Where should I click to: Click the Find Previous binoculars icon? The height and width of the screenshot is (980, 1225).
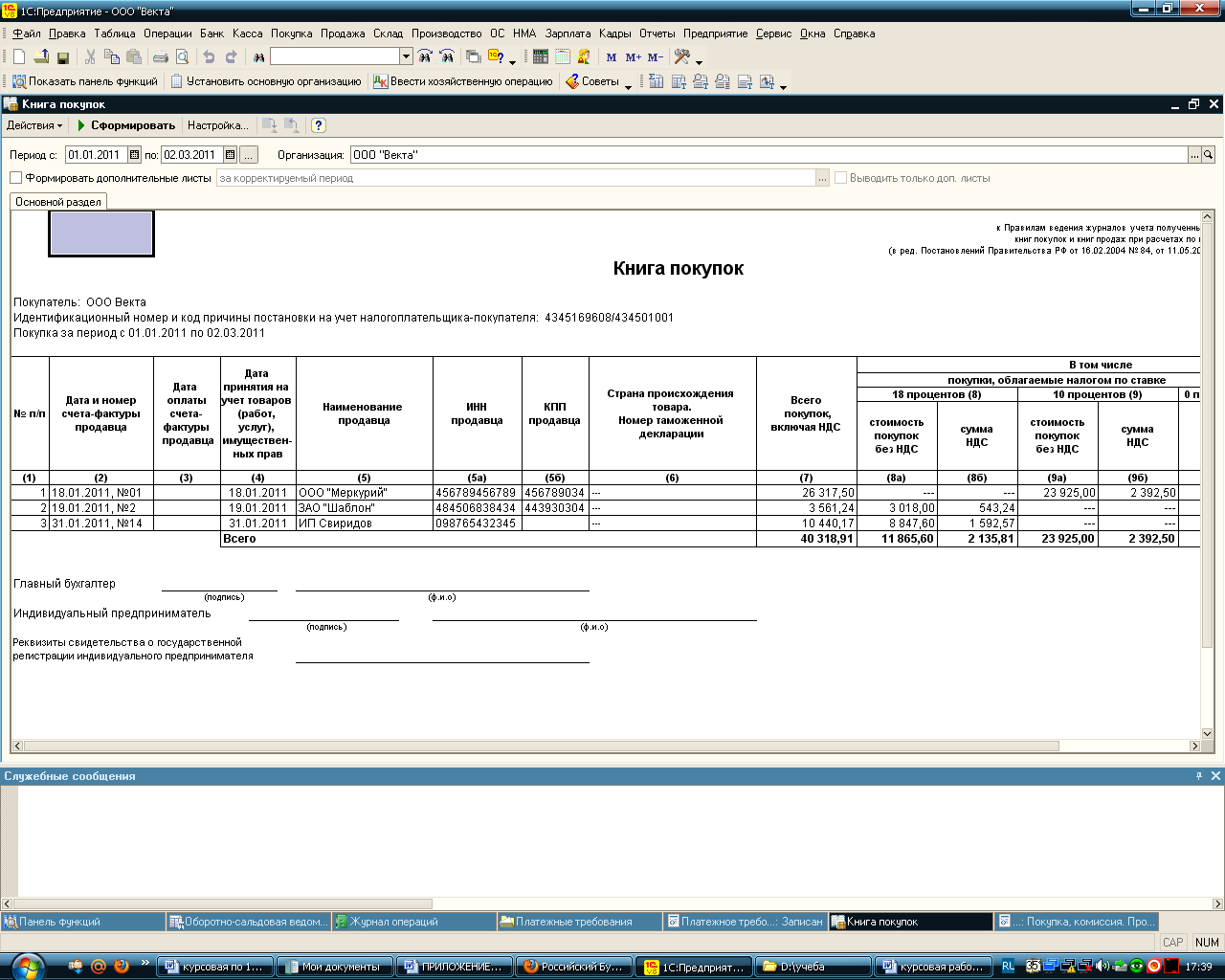tap(446, 57)
